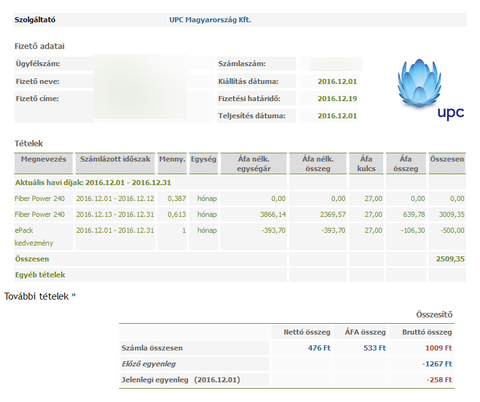Select the ÁFA összeg value 533 Ft
This screenshot has height=402, width=480.
pyautogui.click(x=374, y=348)
